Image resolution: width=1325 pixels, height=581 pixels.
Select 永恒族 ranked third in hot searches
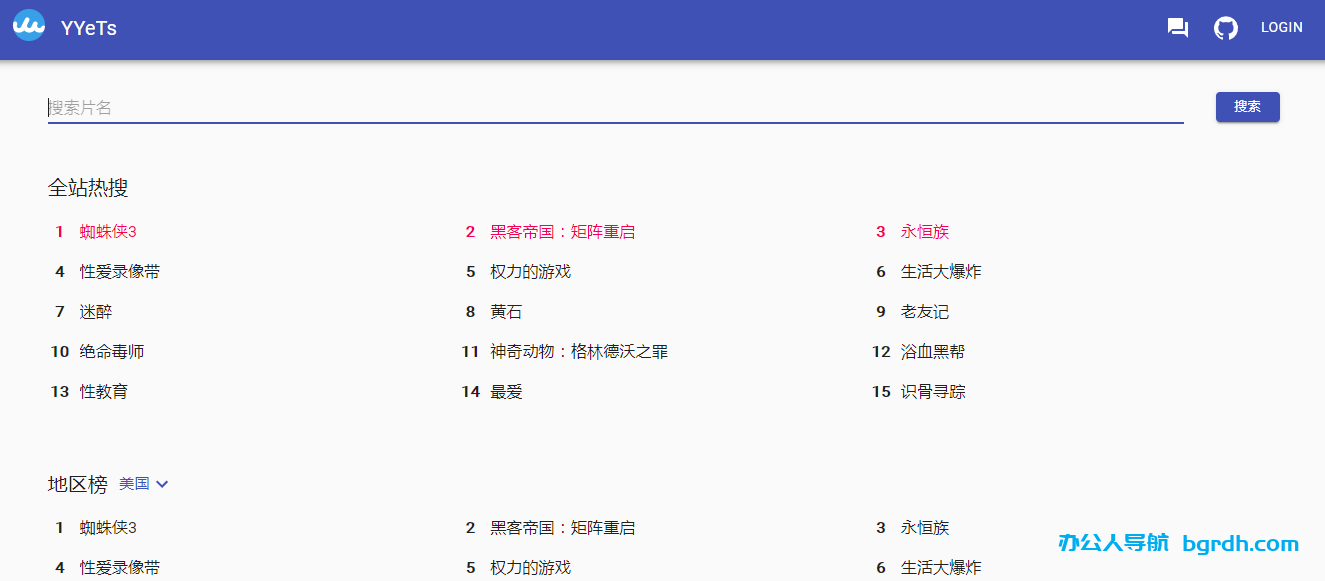click(924, 232)
